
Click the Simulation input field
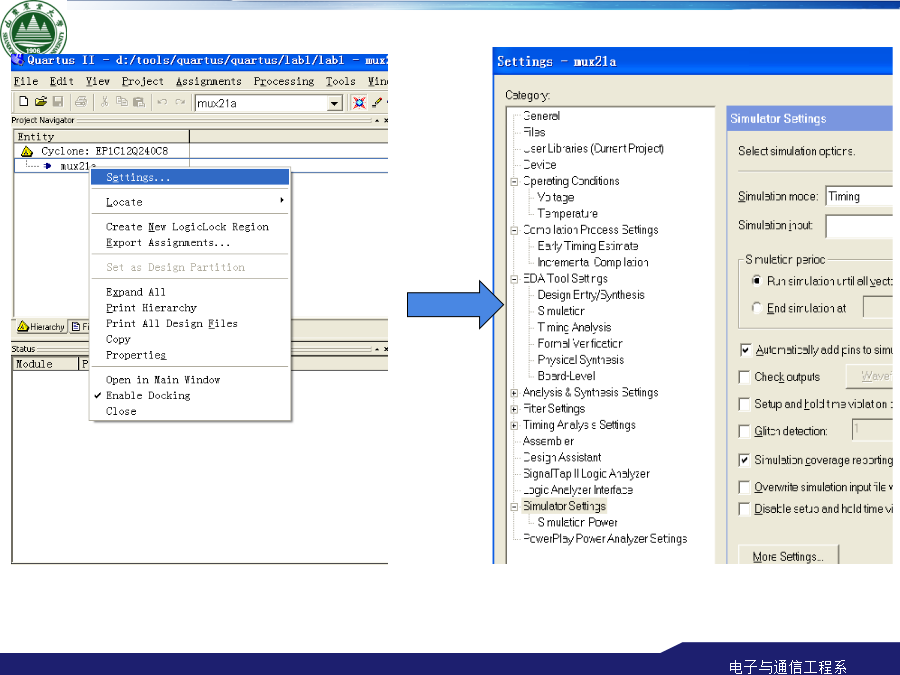click(x=859, y=226)
